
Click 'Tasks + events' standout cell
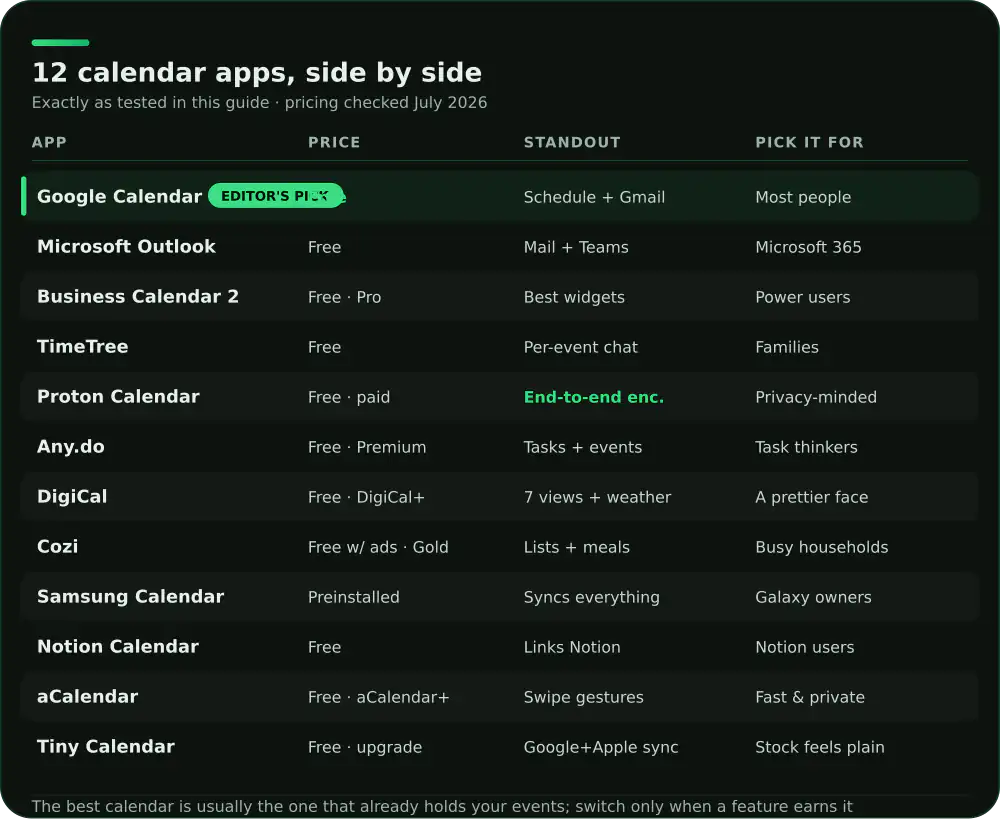pyautogui.click(x=583, y=447)
